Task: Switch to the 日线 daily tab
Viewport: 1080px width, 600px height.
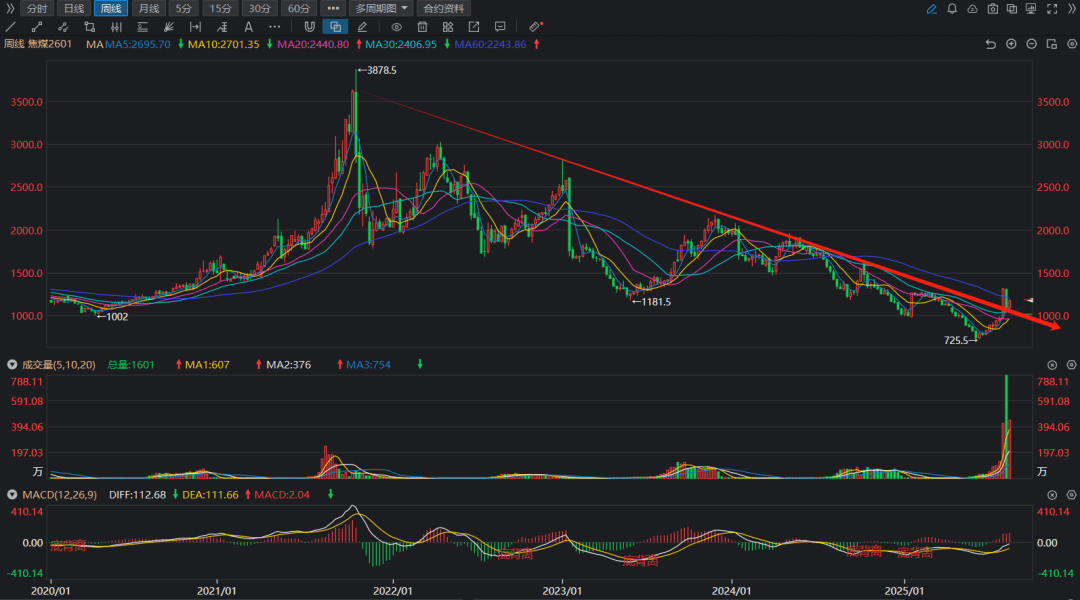Action: point(74,8)
